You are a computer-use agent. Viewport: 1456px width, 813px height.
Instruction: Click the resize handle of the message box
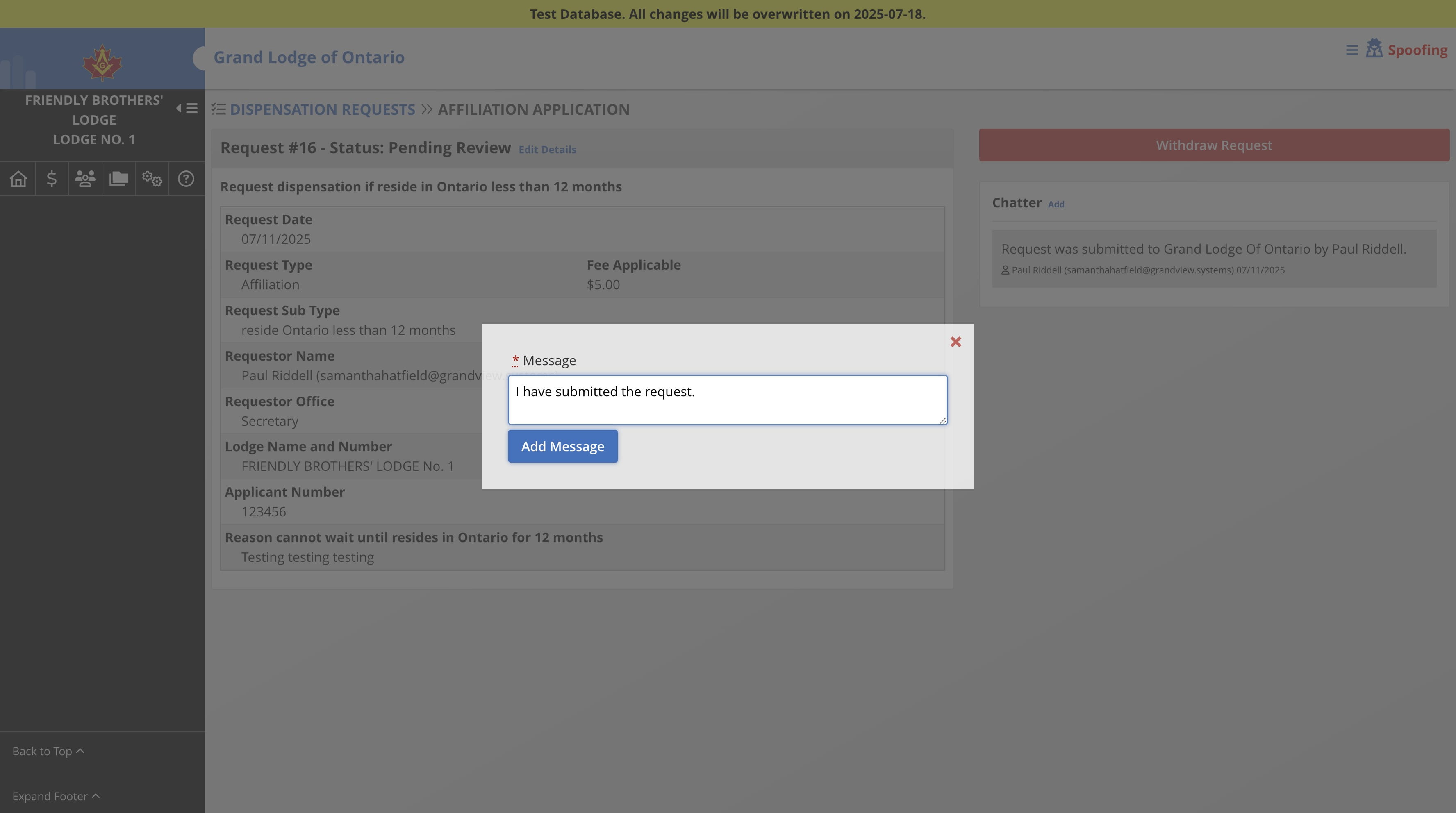[943, 420]
